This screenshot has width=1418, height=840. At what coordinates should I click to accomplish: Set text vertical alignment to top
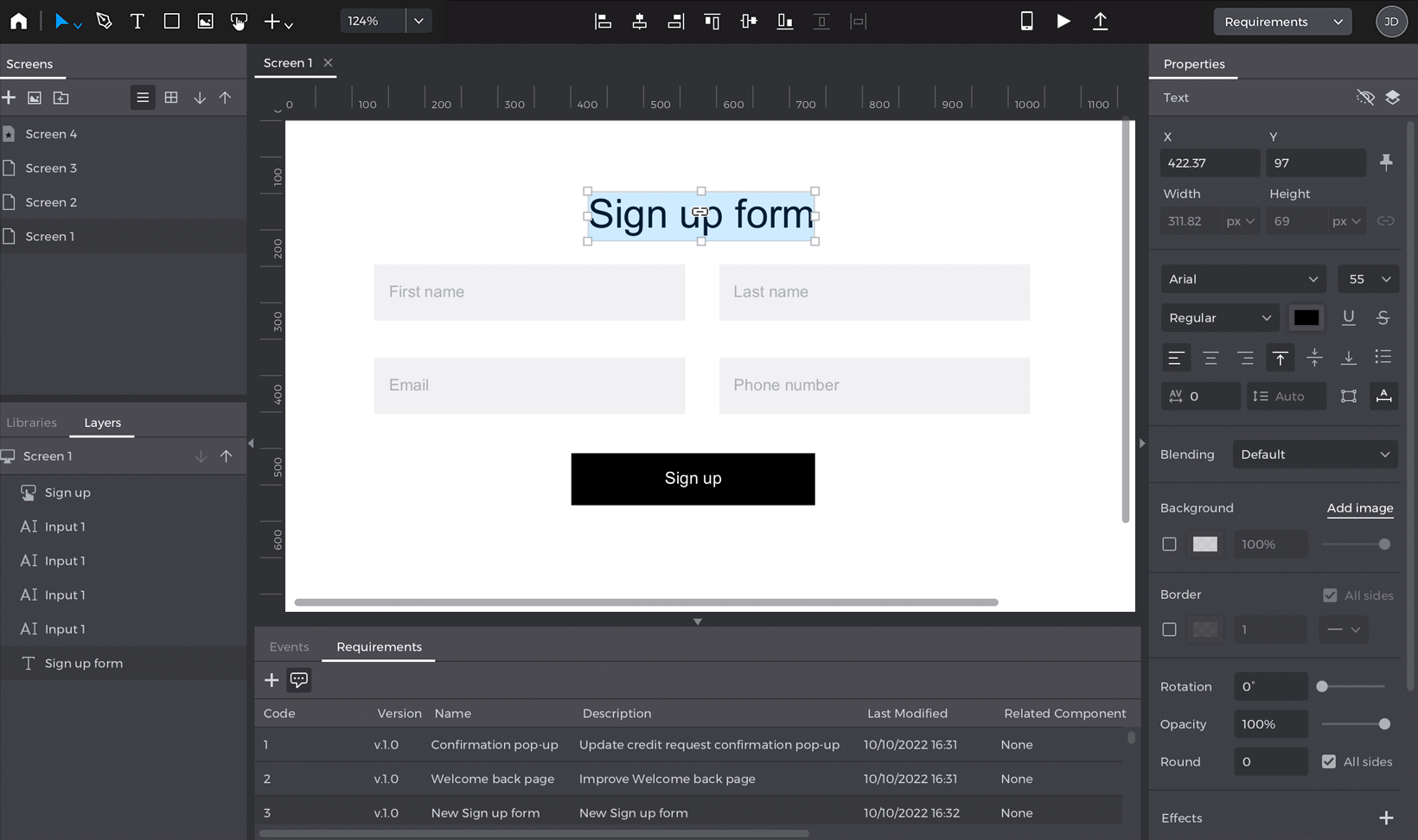point(1281,357)
